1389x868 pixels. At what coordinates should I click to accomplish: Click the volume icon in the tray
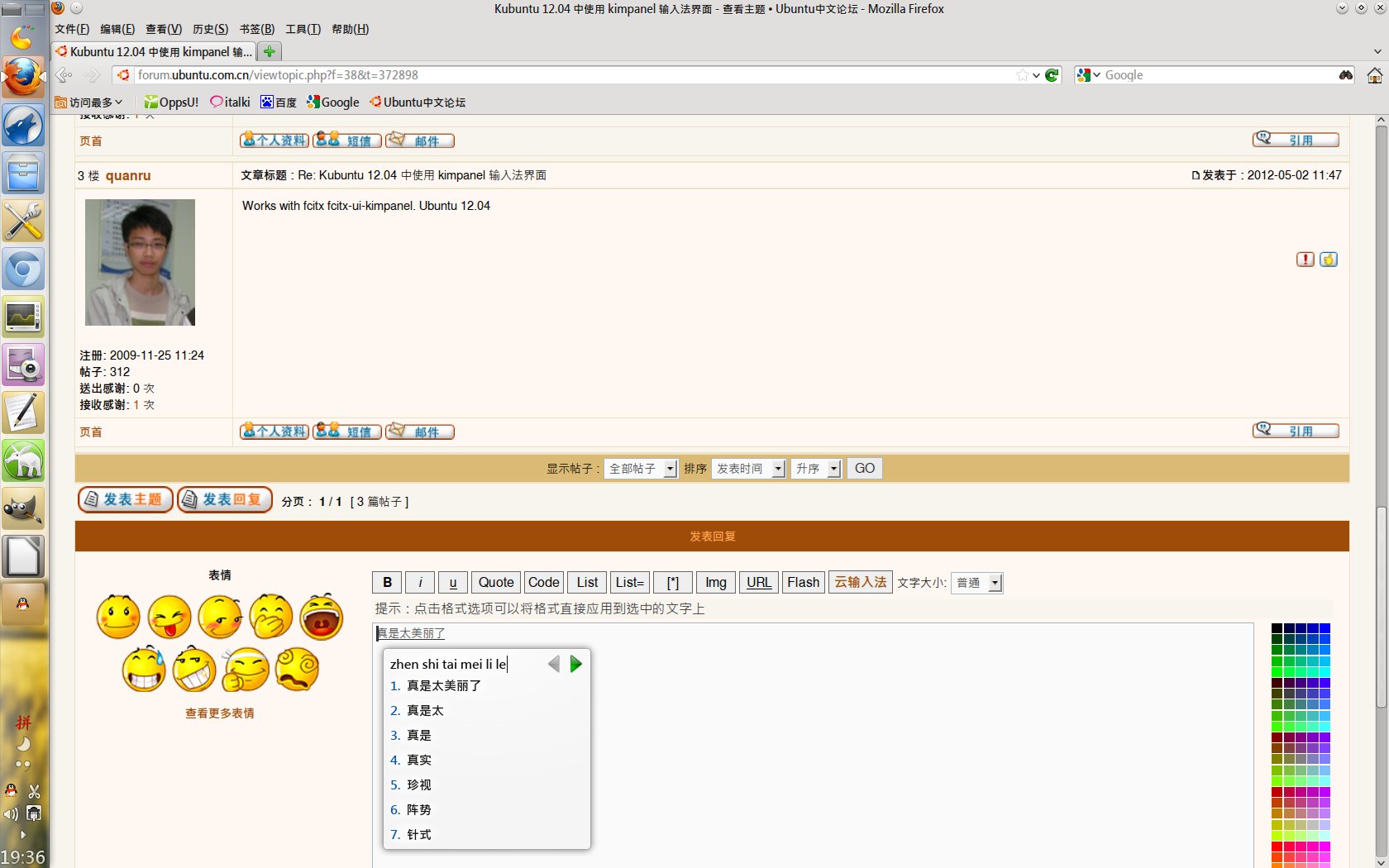[x=11, y=814]
